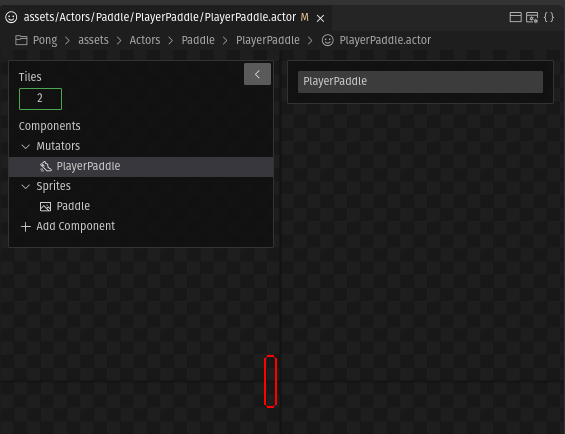Click the PlayerPaddle name text field
Image resolution: width=565 pixels, height=434 pixels.
pos(420,82)
